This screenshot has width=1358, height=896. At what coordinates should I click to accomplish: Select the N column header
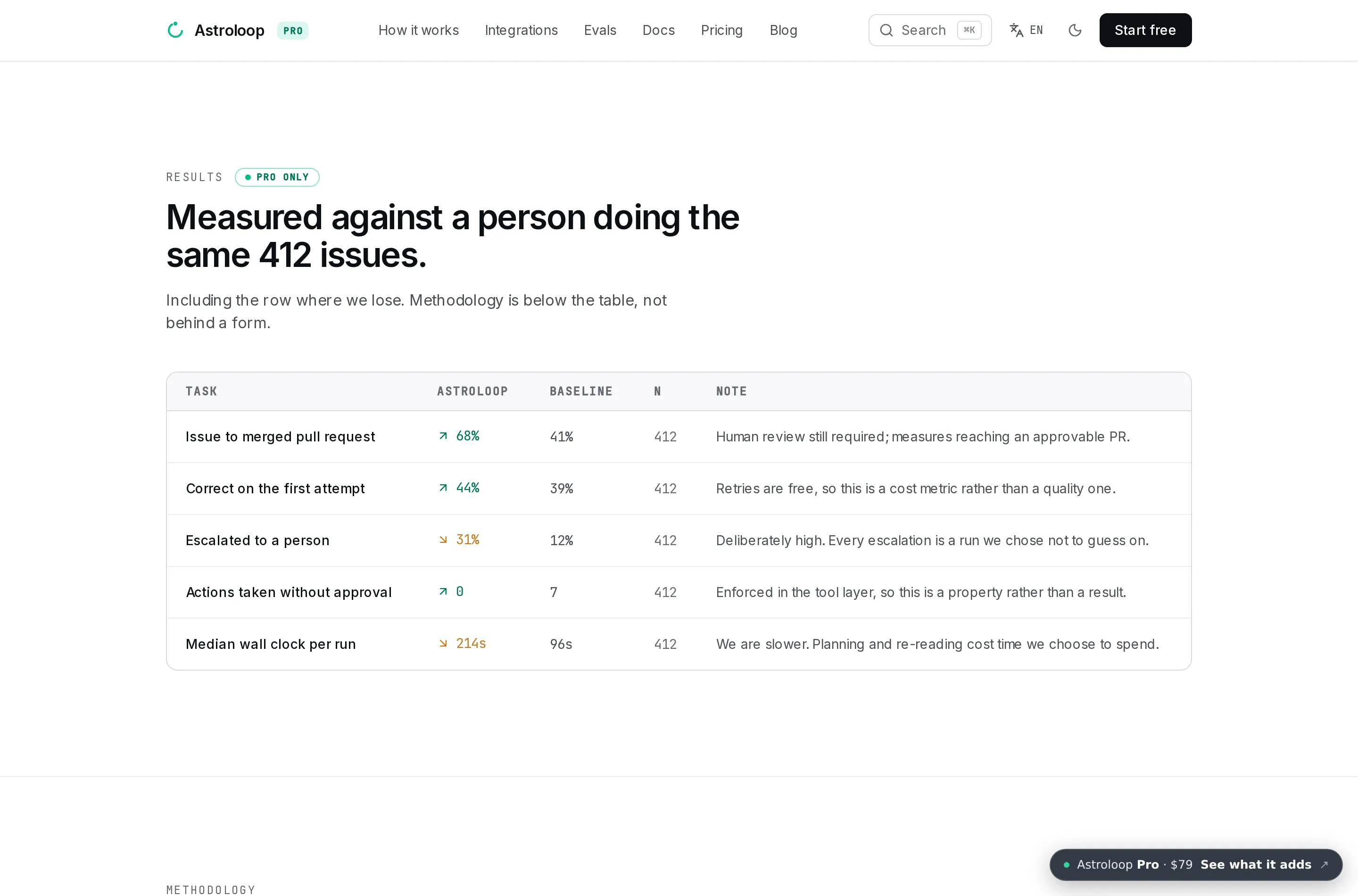point(658,391)
